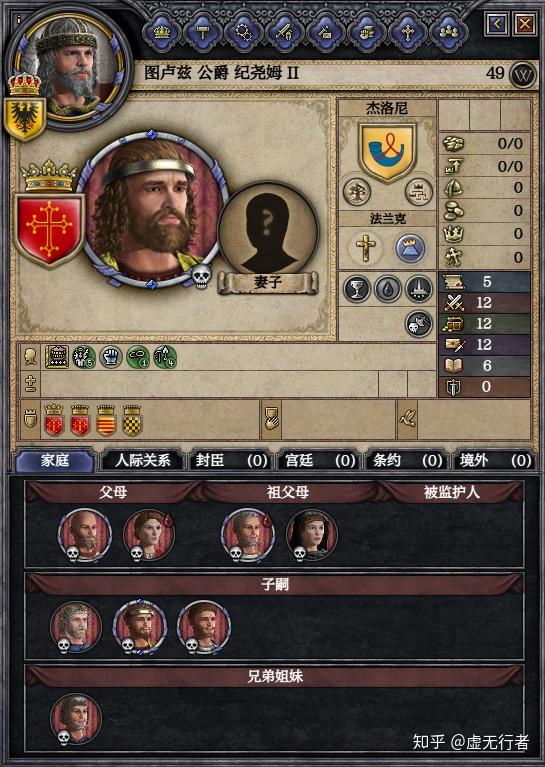545x767 pixels.
Task: Click the golden cross religion icon
Action: [x=365, y=247]
